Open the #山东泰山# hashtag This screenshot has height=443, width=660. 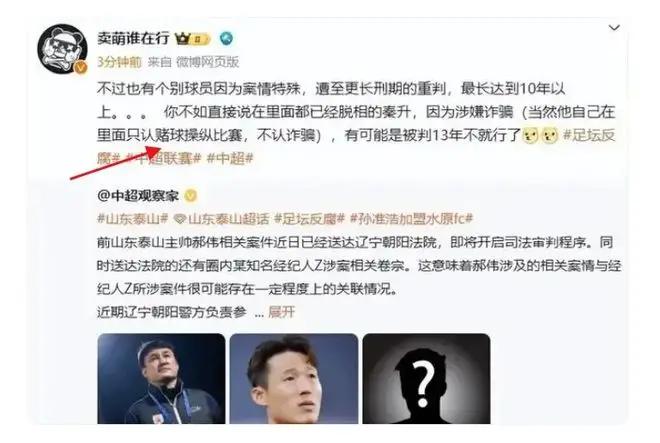click(133, 219)
